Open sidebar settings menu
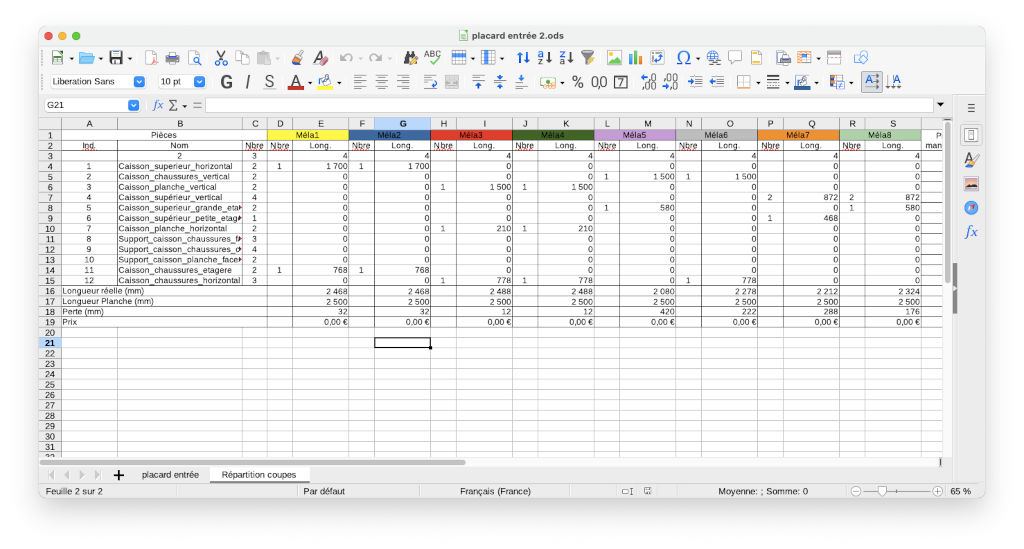 pos(971,108)
